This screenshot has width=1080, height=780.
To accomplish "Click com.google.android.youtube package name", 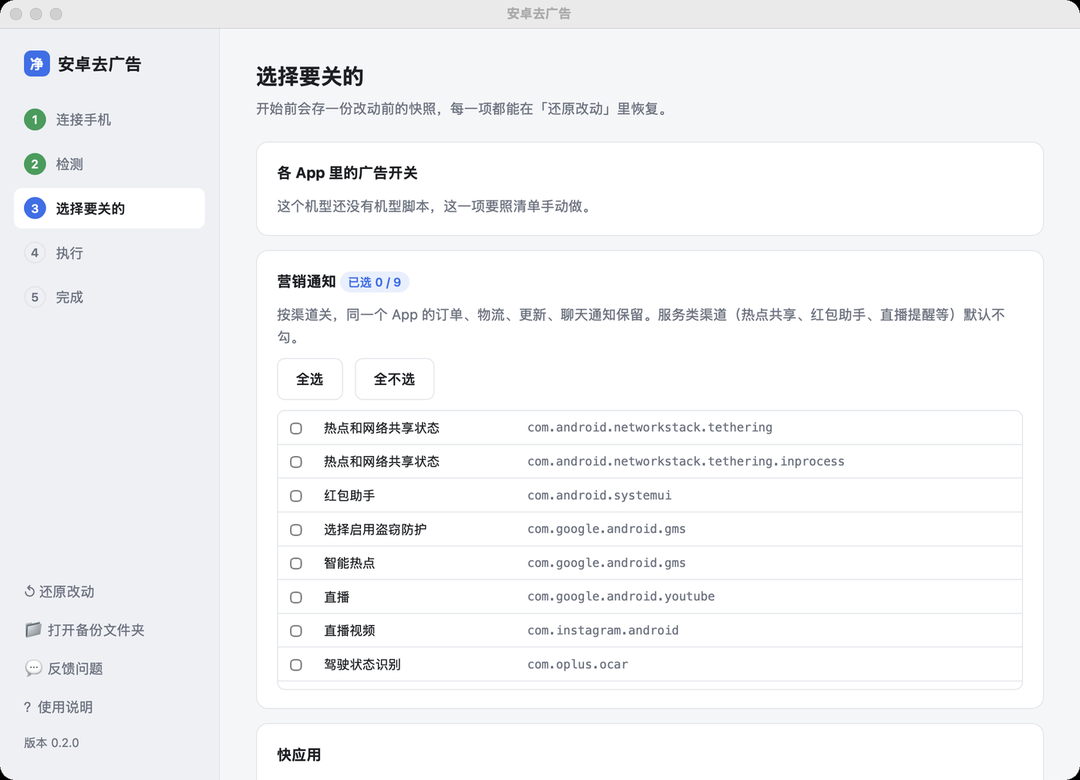I will click(621, 597).
